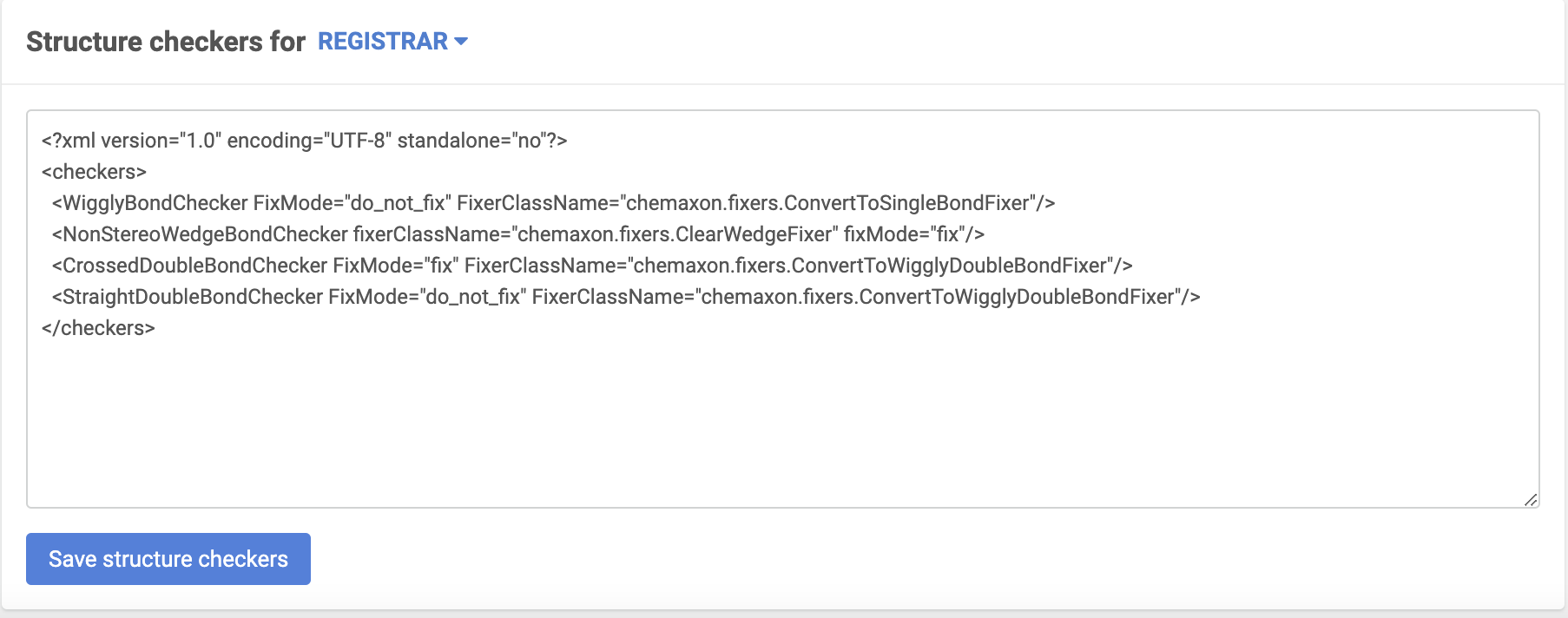The height and width of the screenshot is (618, 1568).
Task: Click the XML version declaration line
Action: (x=302, y=141)
